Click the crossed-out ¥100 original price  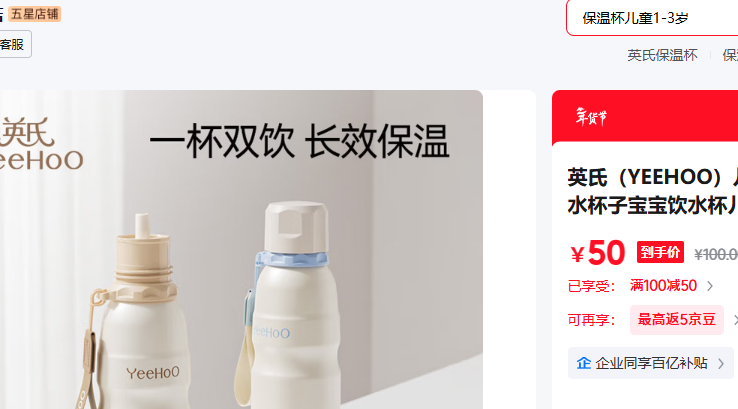(716, 255)
